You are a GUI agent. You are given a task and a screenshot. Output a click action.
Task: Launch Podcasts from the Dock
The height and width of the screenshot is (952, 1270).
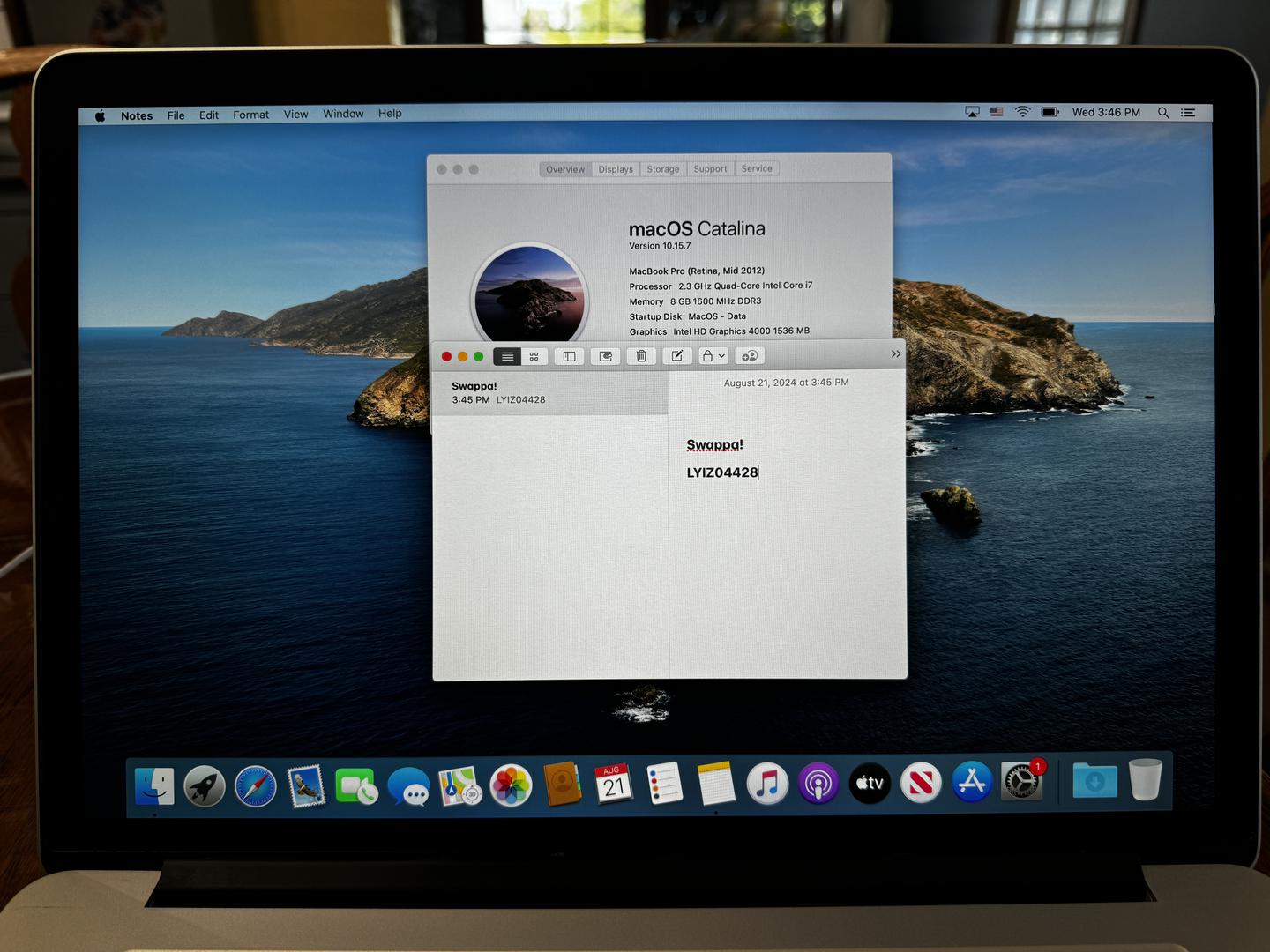pos(818,783)
